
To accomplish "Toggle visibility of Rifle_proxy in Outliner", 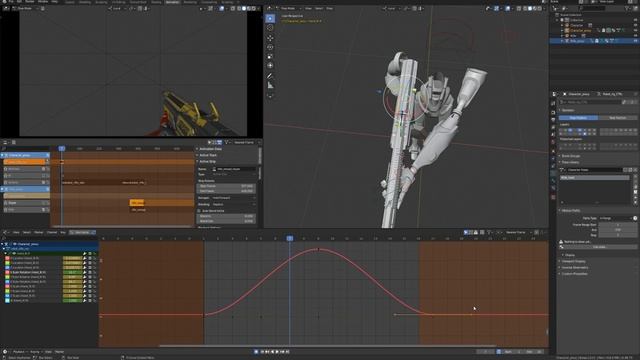I will [635, 41].
